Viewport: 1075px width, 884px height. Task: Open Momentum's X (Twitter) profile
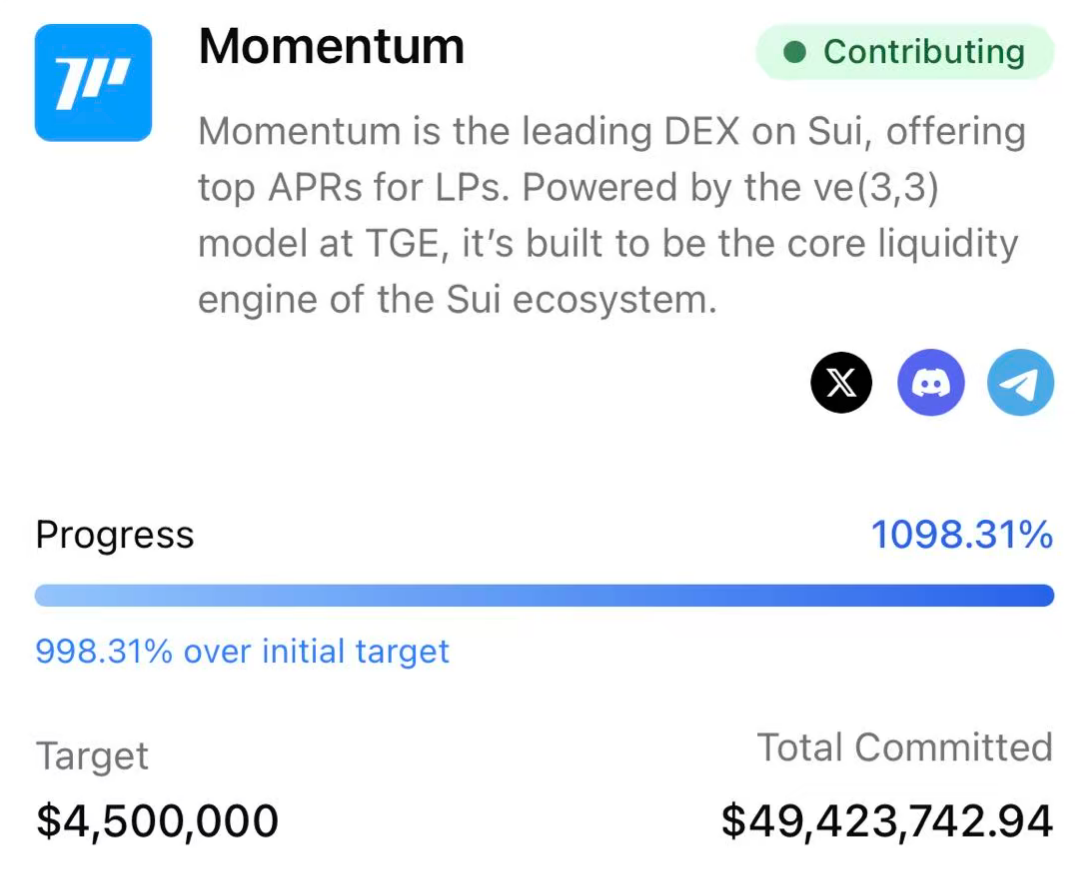[841, 383]
